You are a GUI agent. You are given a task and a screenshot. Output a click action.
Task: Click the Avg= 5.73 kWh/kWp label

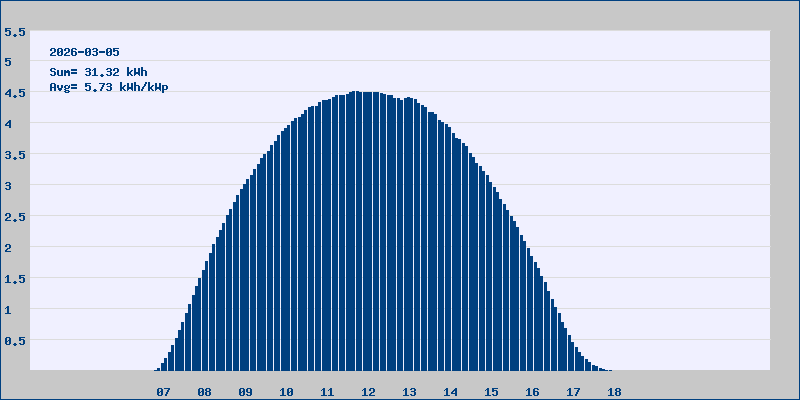108,87
